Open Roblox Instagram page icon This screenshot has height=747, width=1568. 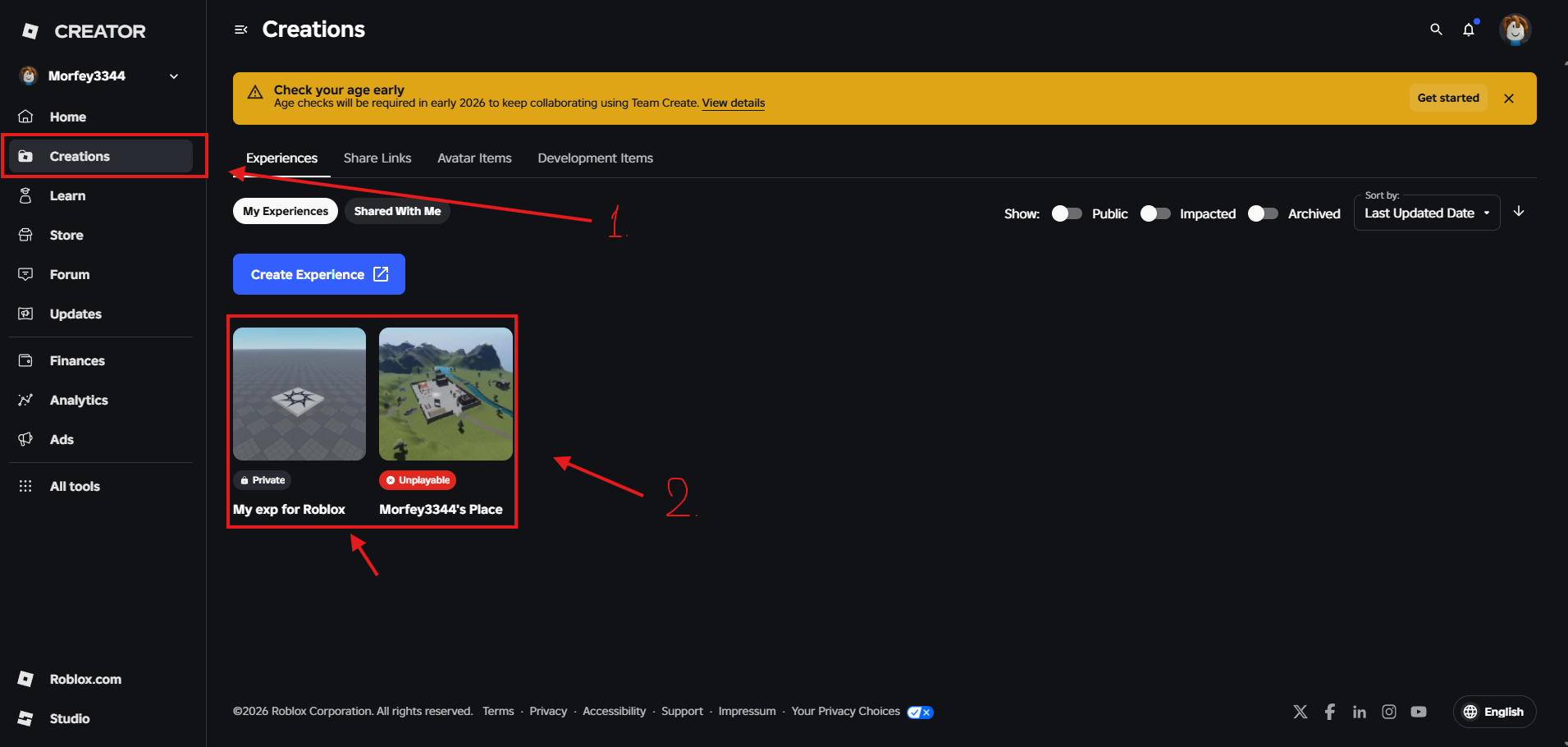point(1389,712)
